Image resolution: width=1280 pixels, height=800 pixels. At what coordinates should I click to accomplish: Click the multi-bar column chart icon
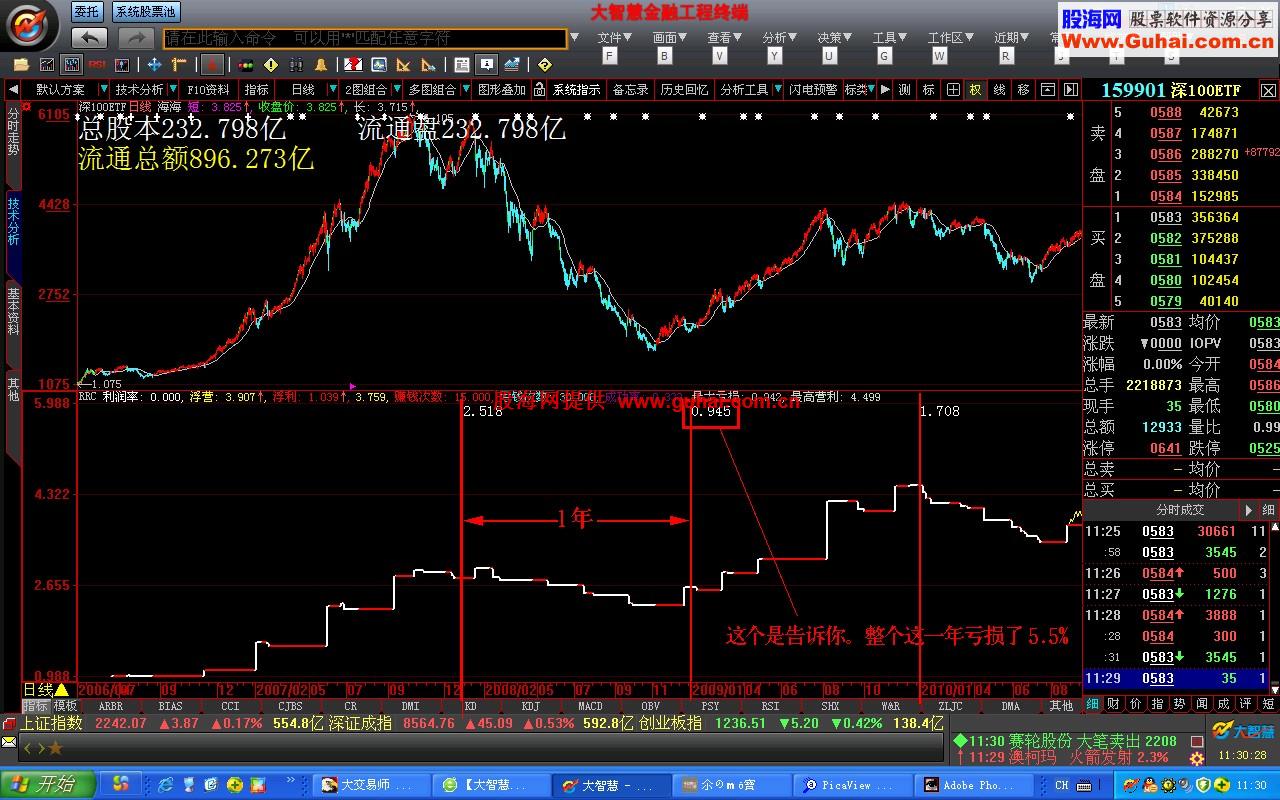(x=71, y=65)
